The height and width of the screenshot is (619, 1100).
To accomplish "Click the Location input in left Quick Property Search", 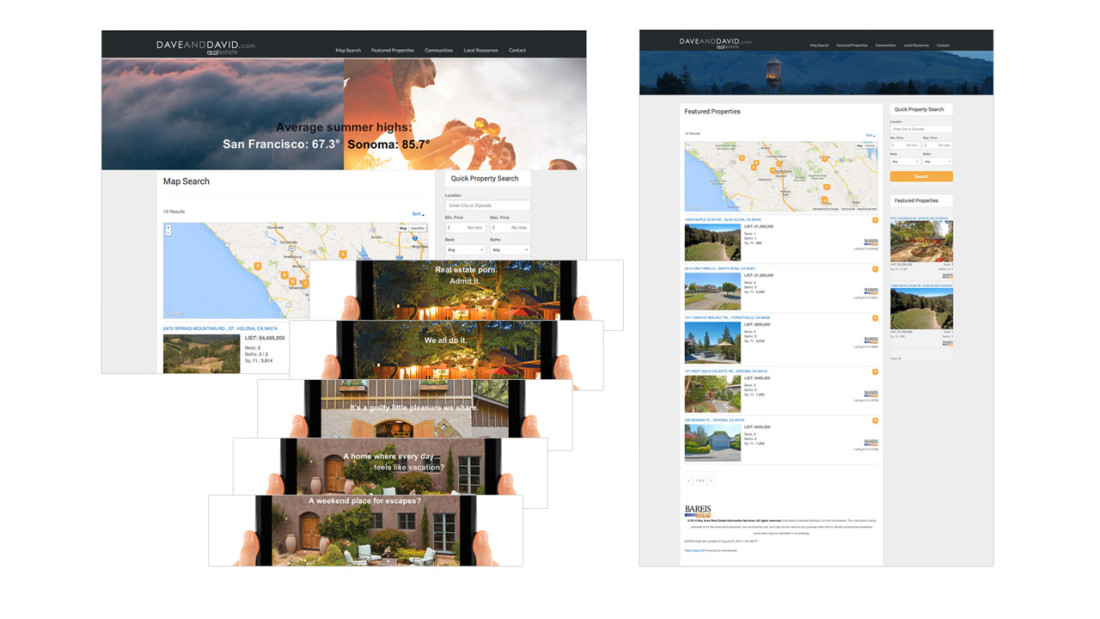I will (x=488, y=206).
